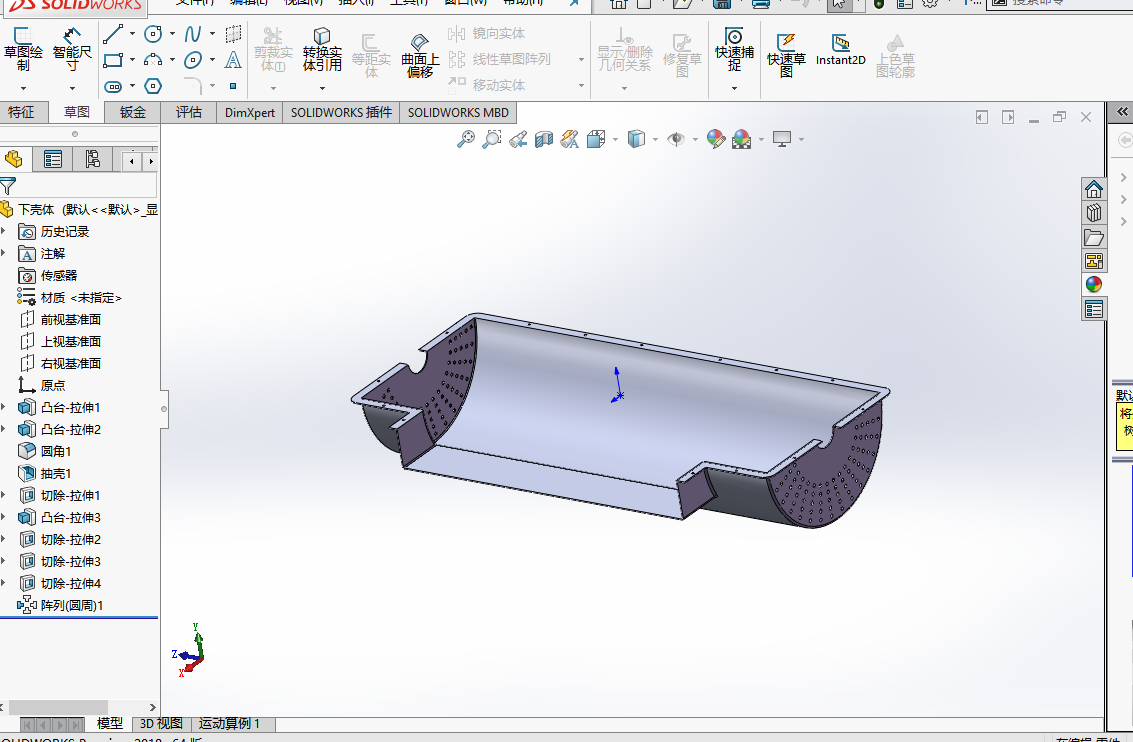Expand the 凸台-拉伸1 feature node
Screen dimensions: 1133x742
pyautogui.click(x=4, y=407)
